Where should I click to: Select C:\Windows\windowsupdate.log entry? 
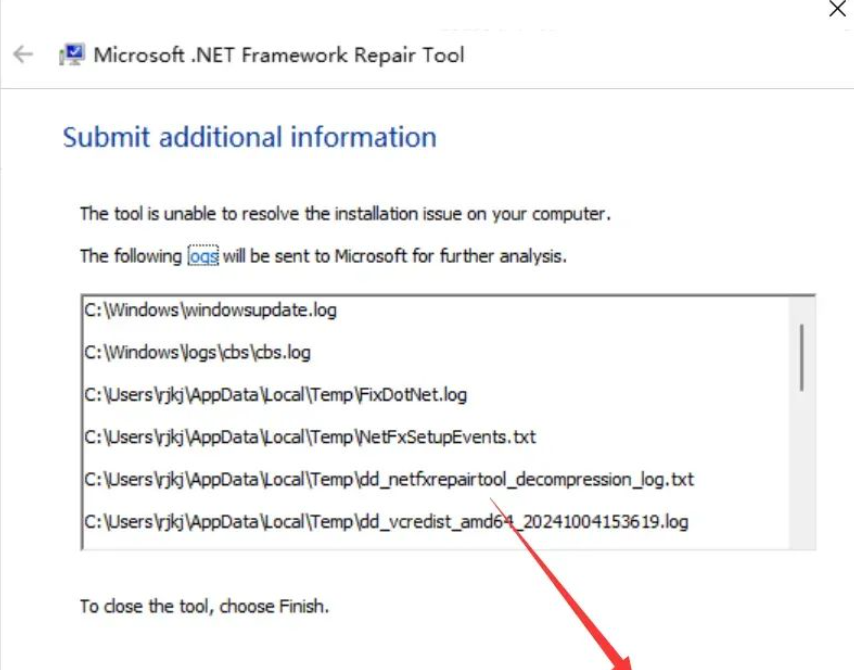(209, 311)
